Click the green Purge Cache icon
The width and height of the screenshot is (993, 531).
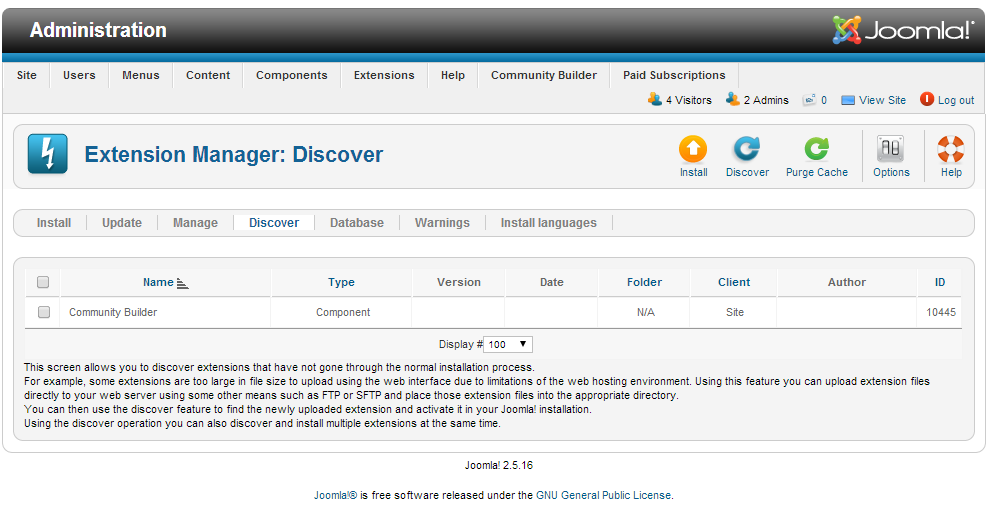816,150
